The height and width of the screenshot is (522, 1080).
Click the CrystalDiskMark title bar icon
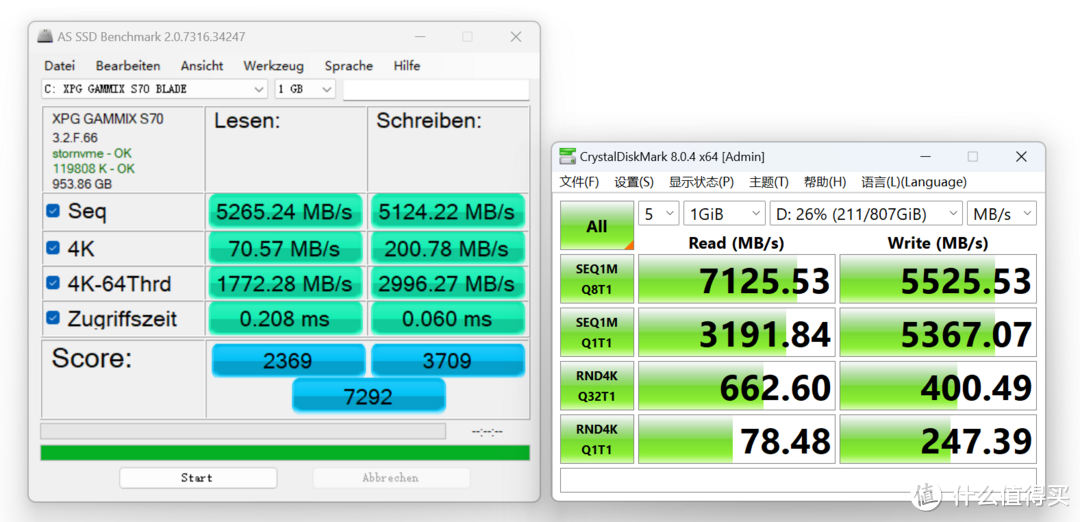(568, 156)
